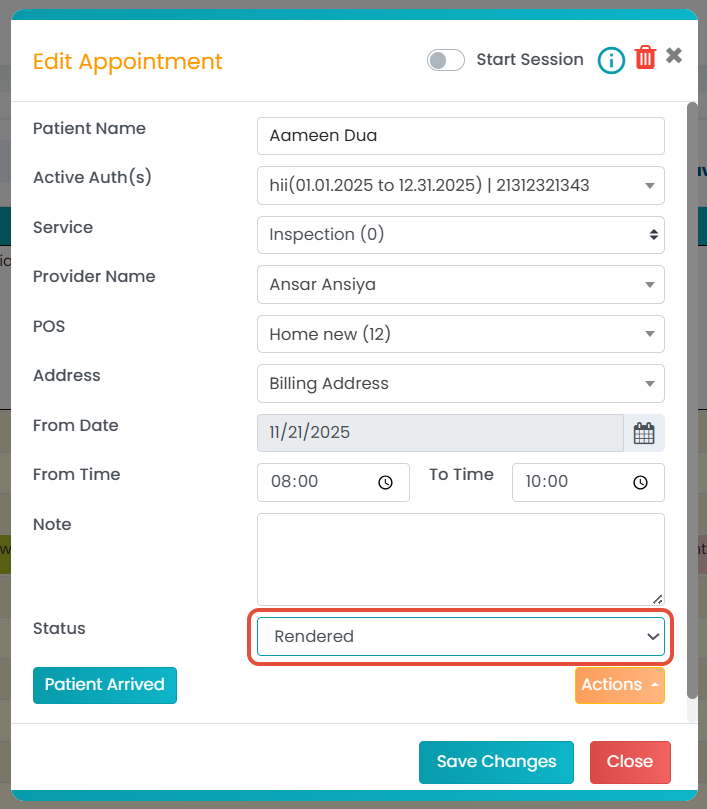Open the Provider Name dropdown
This screenshot has height=809, width=707.
pyautogui.click(x=460, y=284)
